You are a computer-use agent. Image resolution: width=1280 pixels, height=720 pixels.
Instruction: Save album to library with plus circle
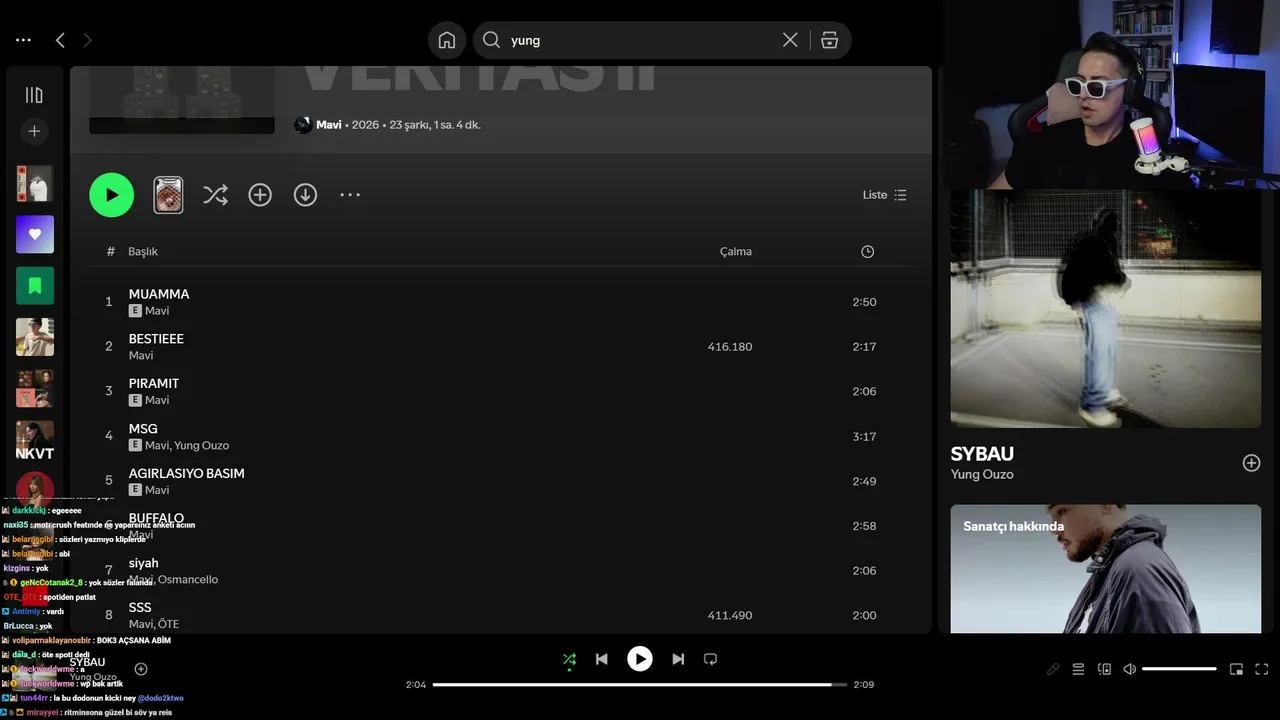tap(260, 195)
